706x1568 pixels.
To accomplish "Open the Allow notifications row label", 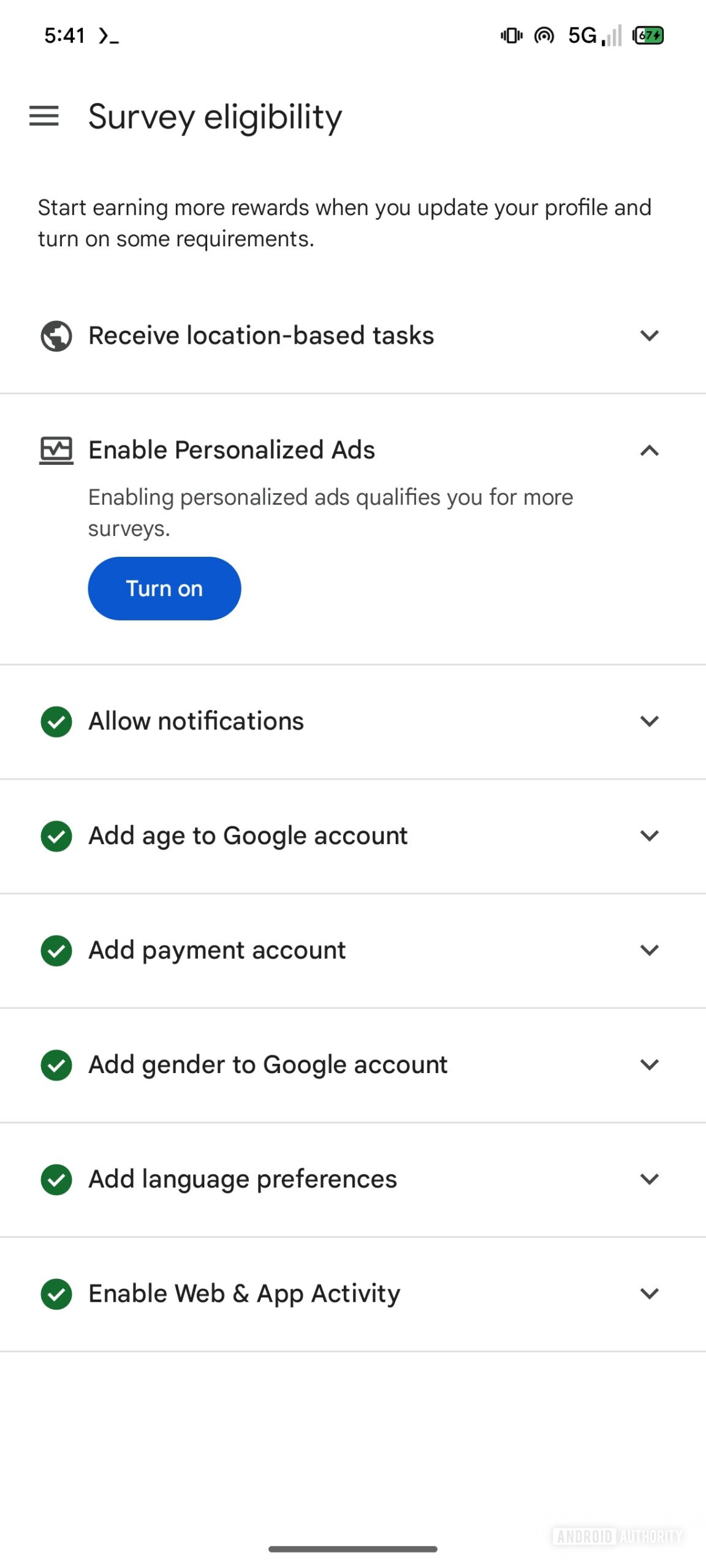I will pyautogui.click(x=196, y=722).
